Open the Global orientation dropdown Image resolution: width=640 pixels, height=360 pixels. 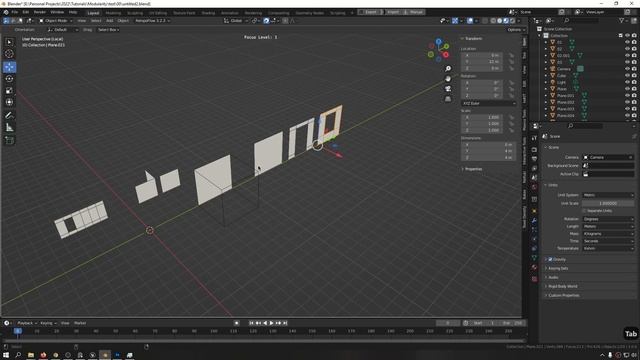click(x=236, y=20)
